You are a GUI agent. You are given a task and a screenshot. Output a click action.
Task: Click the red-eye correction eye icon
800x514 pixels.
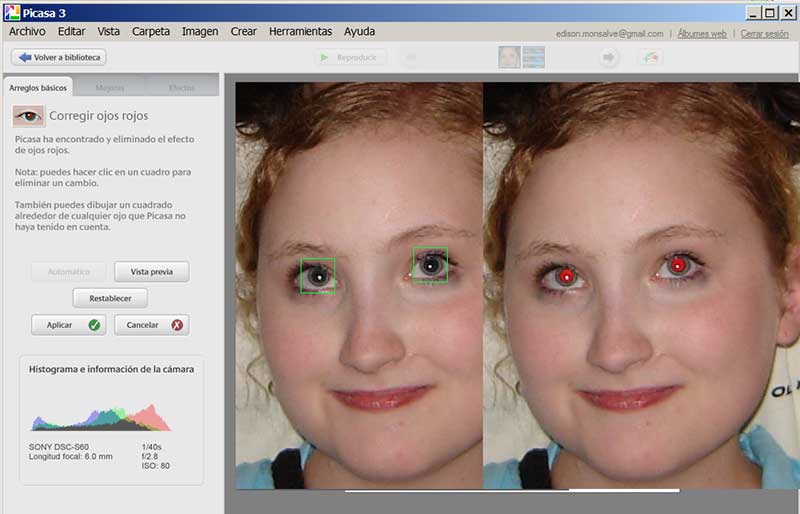point(27,116)
